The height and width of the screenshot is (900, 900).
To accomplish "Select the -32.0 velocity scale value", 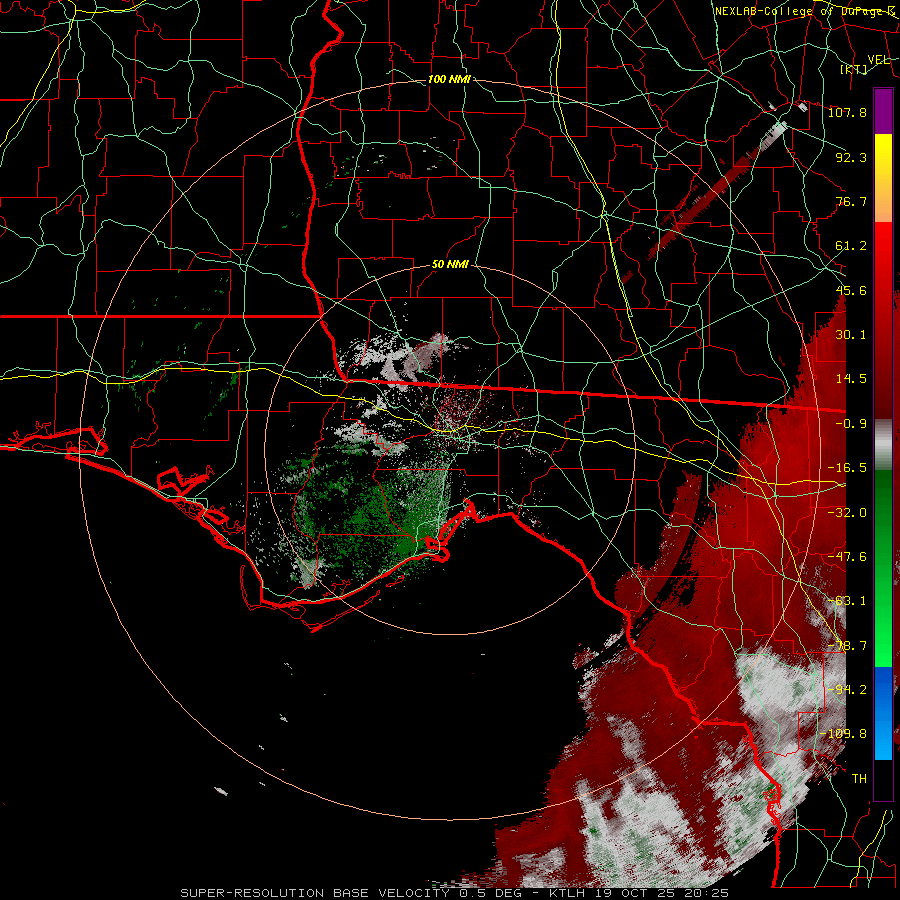I will coord(847,513).
